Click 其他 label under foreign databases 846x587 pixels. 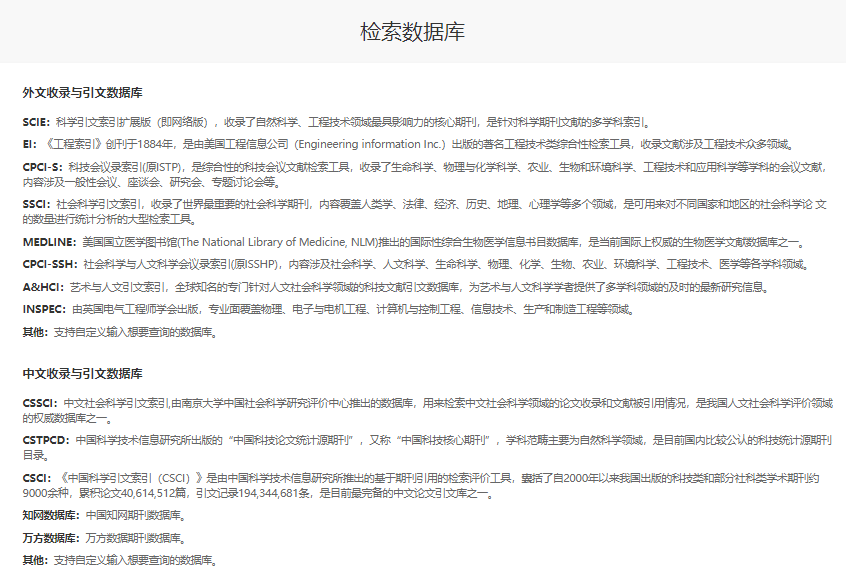coord(36,332)
